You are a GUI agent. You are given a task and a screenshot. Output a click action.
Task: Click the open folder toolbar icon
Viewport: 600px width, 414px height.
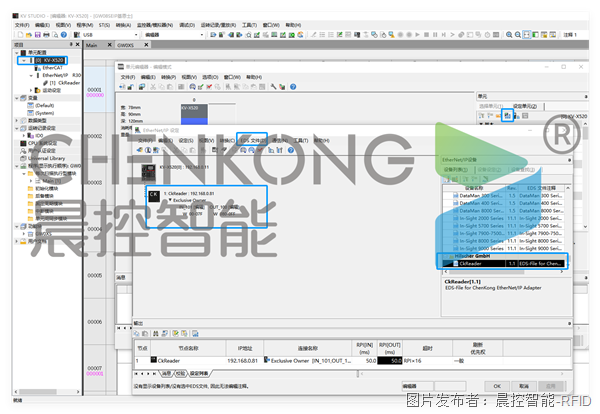(x=29, y=35)
